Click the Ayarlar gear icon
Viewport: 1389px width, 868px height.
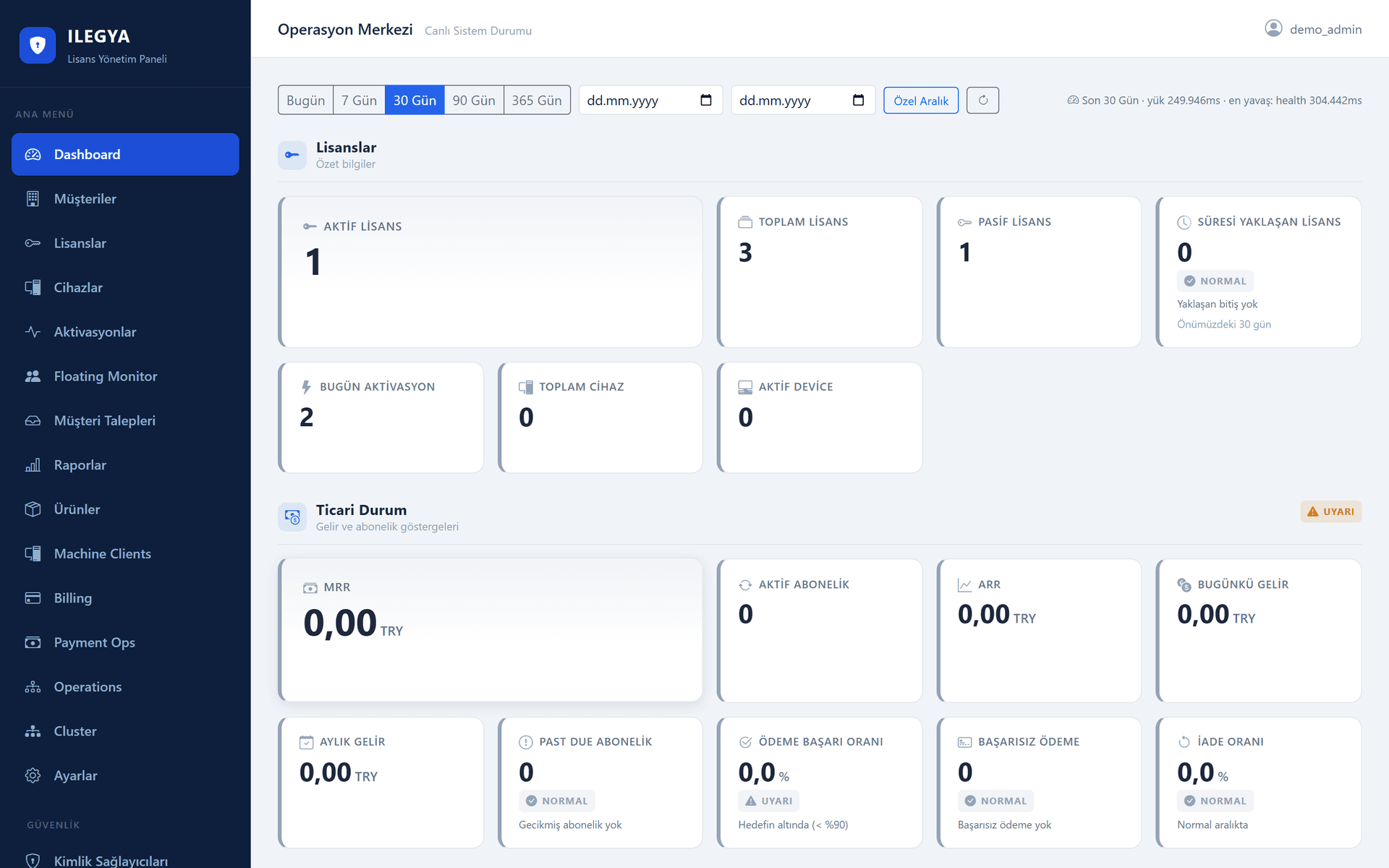(33, 775)
